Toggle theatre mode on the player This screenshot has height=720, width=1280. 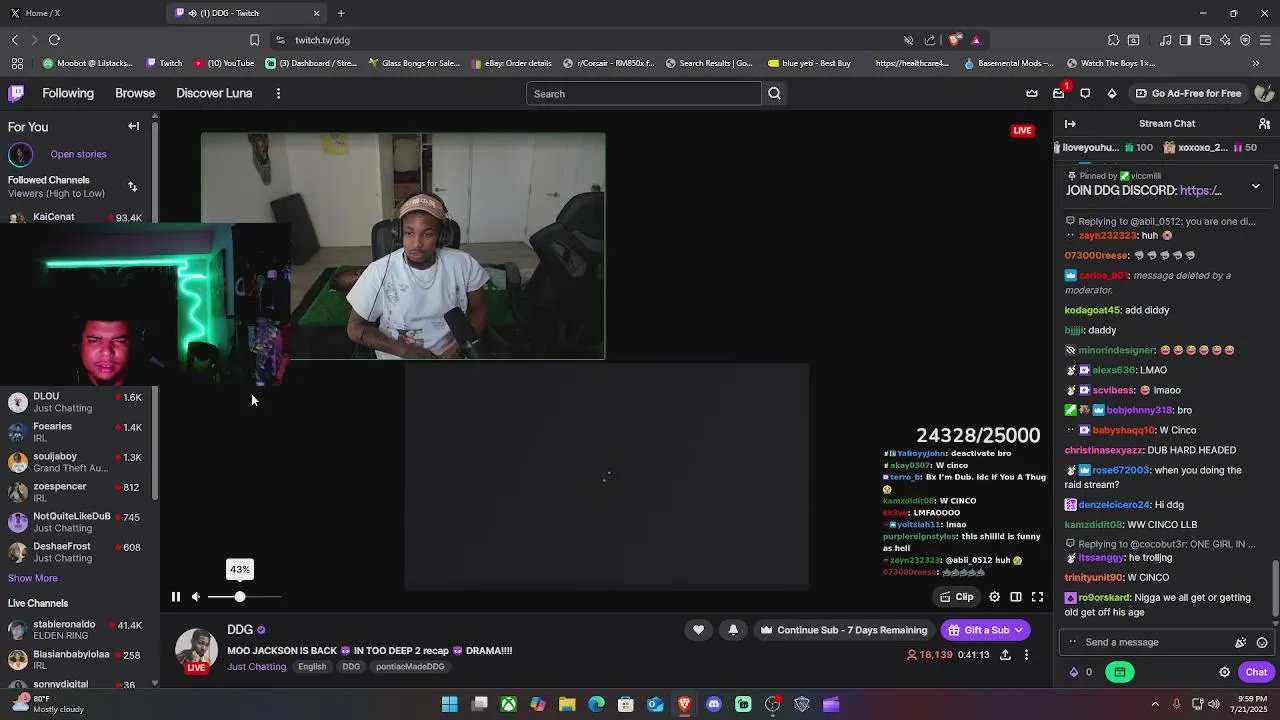coord(1016,597)
